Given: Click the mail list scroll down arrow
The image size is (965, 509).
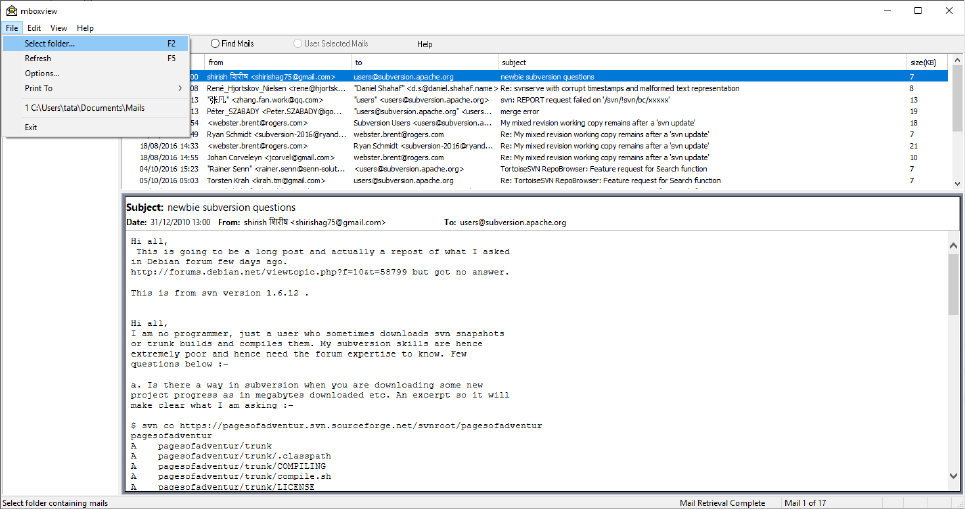Looking at the screenshot, I should point(957,183).
